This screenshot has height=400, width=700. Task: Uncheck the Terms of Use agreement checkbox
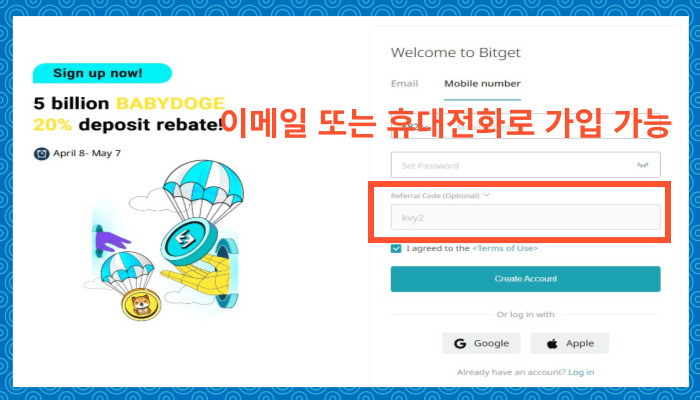(396, 248)
